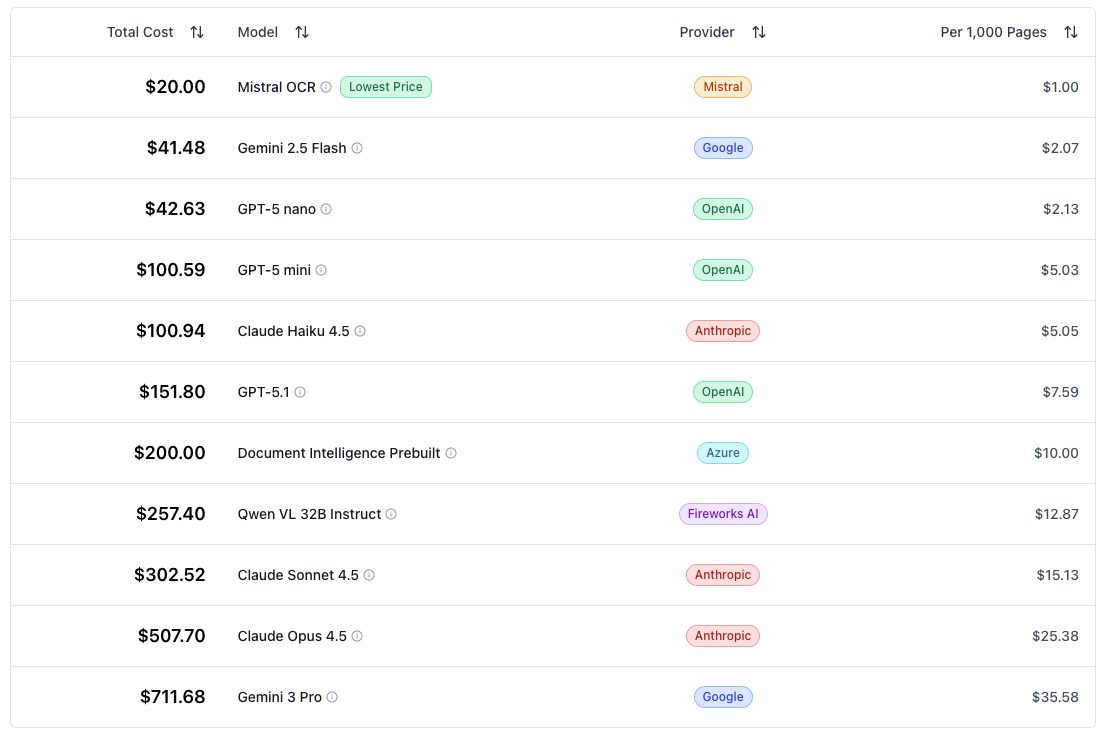Click the info icon beside GPT-5.1

tap(300, 392)
